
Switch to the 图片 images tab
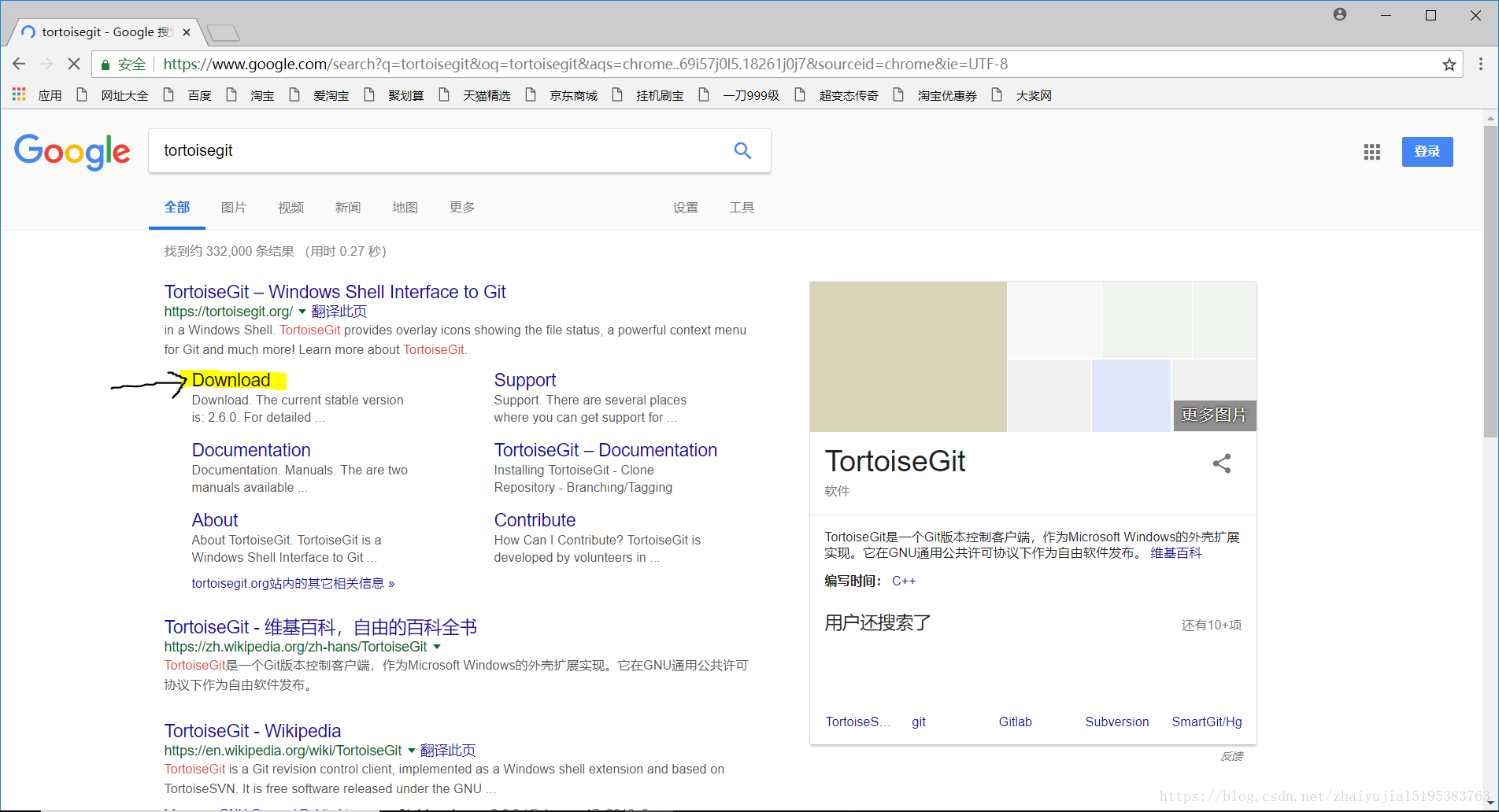(x=233, y=208)
